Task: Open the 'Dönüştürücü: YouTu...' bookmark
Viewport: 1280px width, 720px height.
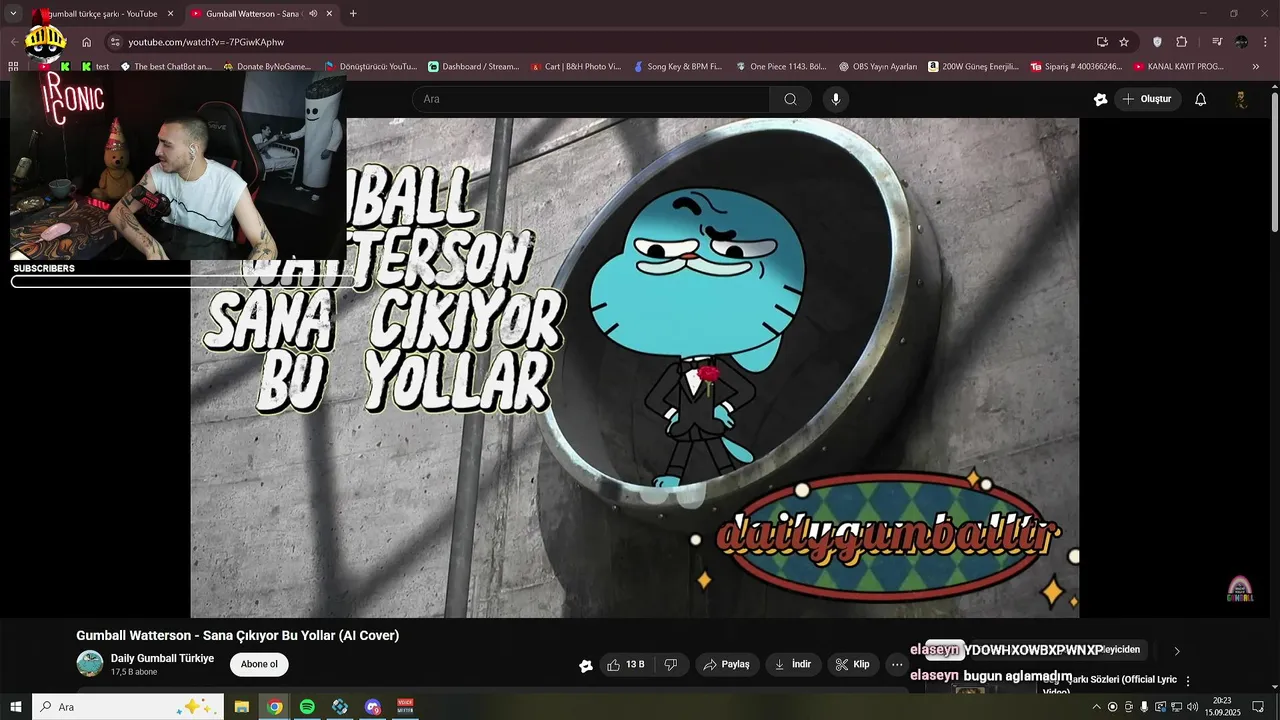Action: pyautogui.click(x=371, y=67)
